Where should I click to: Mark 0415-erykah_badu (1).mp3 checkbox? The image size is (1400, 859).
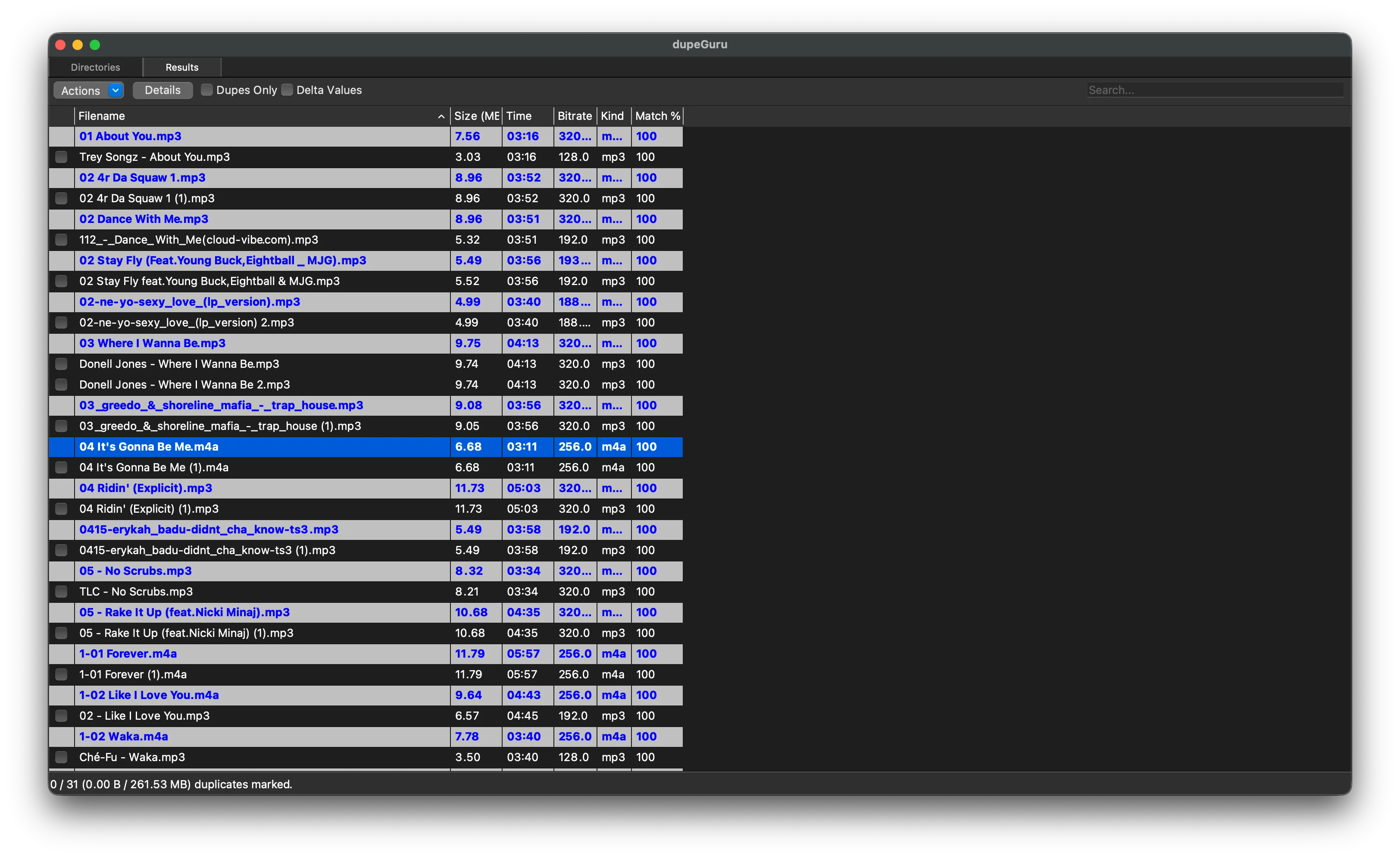(61, 550)
